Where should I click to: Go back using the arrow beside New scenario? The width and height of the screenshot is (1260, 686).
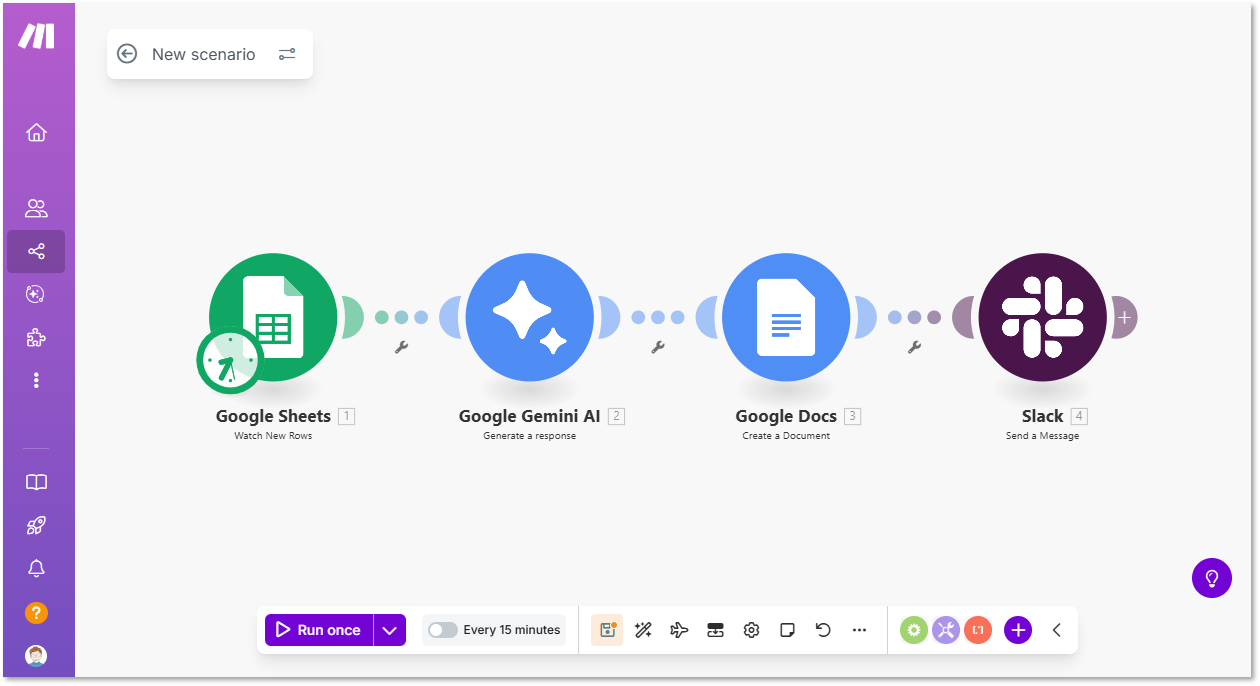(127, 54)
